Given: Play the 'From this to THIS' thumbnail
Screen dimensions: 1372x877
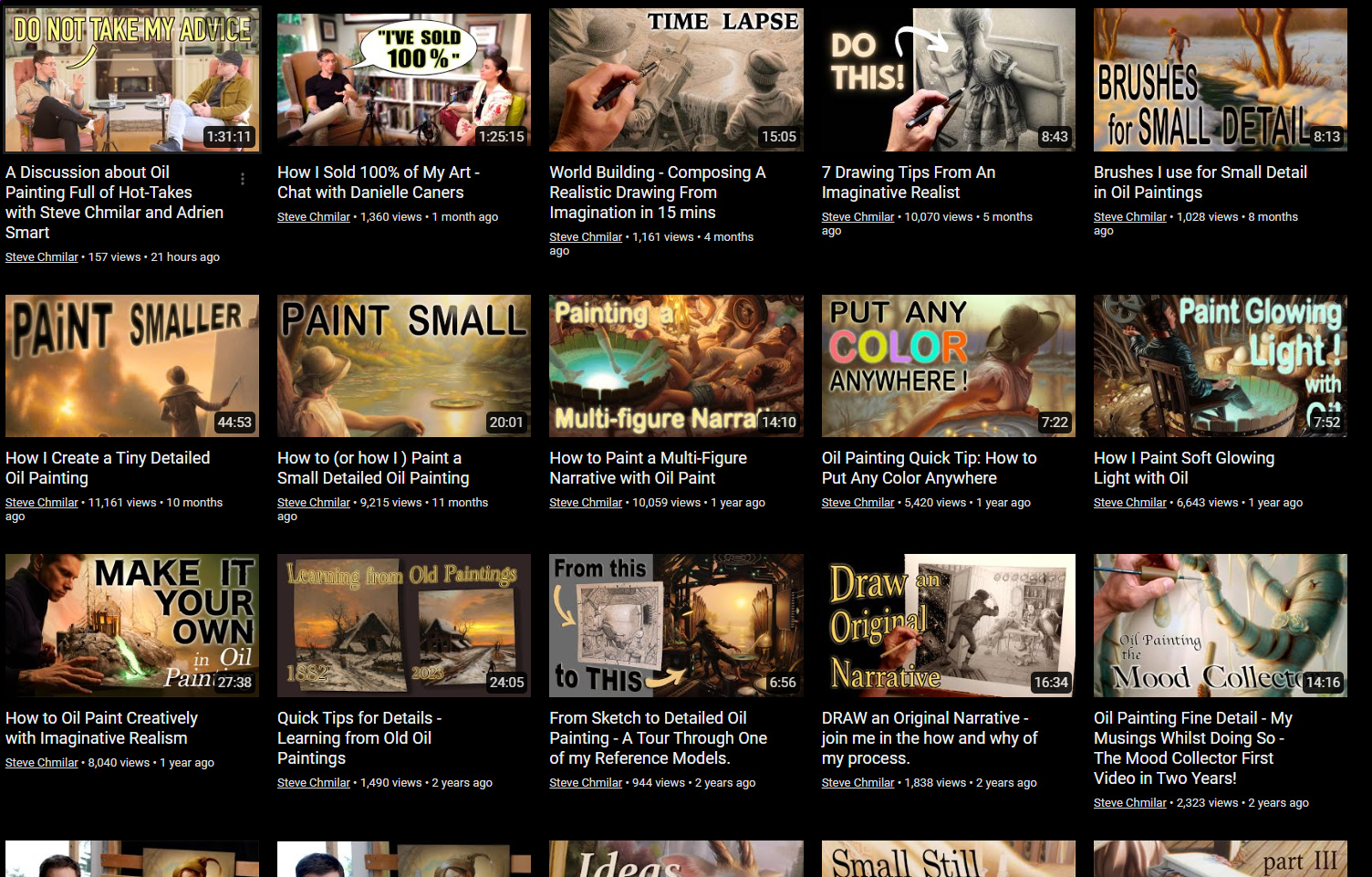Looking at the screenshot, I should [676, 625].
